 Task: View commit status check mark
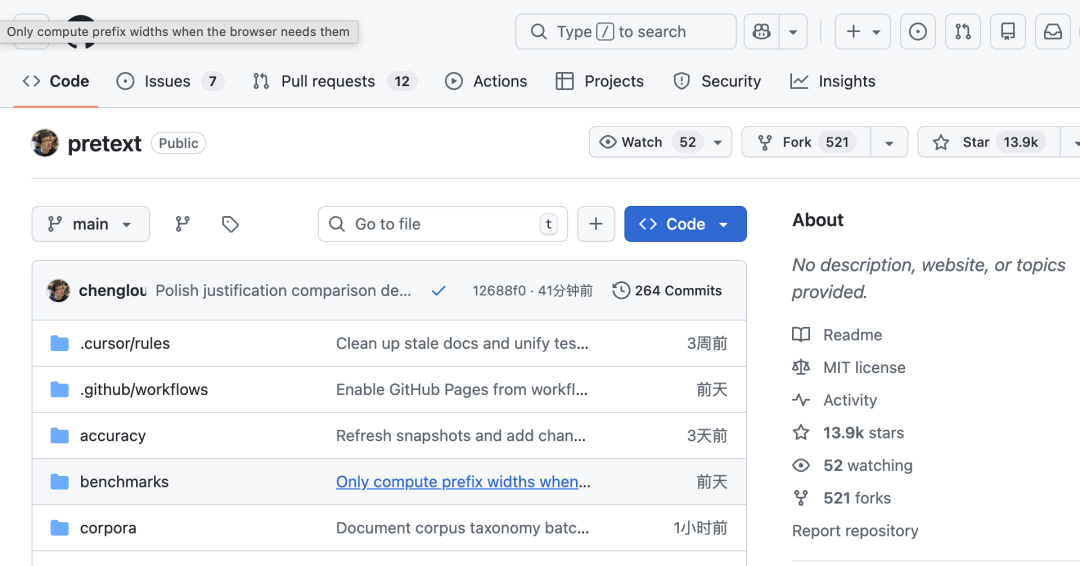click(438, 291)
